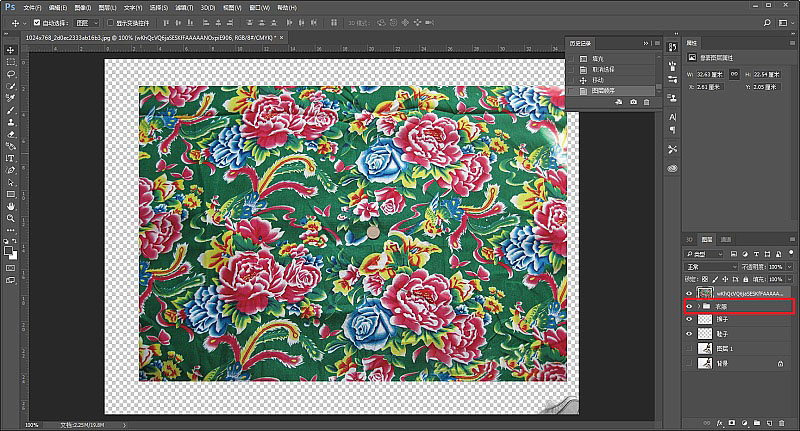Expand the 衣服 group arrow
800x431 pixels.
click(x=698, y=307)
